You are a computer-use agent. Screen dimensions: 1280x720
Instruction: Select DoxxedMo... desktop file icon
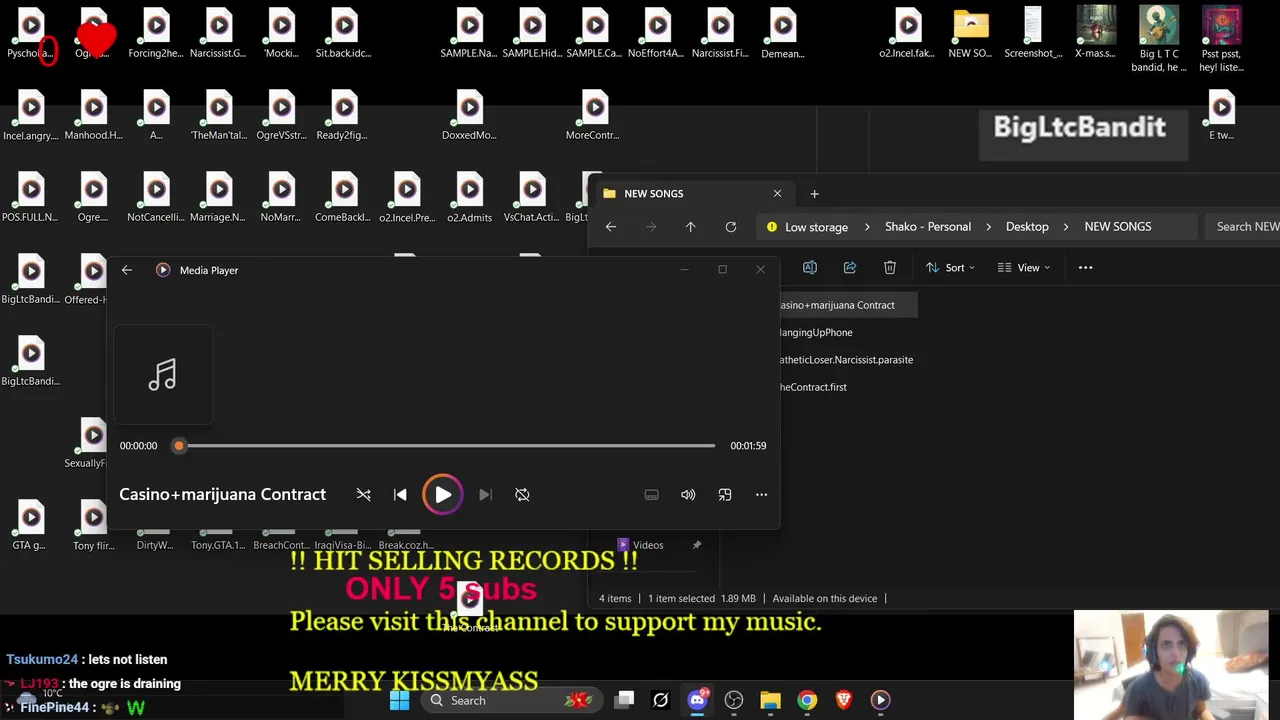[x=469, y=115]
